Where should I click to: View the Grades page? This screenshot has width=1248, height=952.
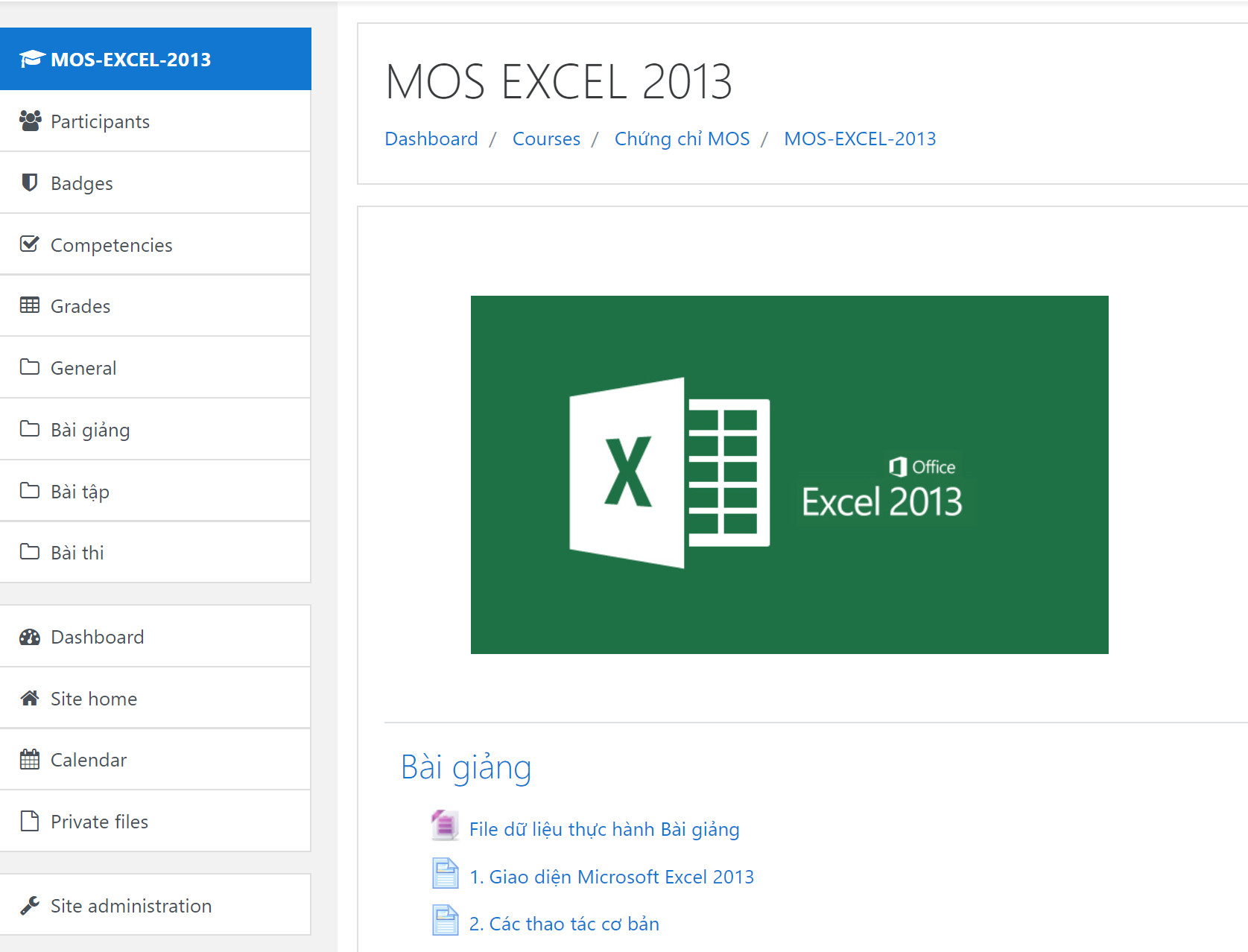point(156,305)
